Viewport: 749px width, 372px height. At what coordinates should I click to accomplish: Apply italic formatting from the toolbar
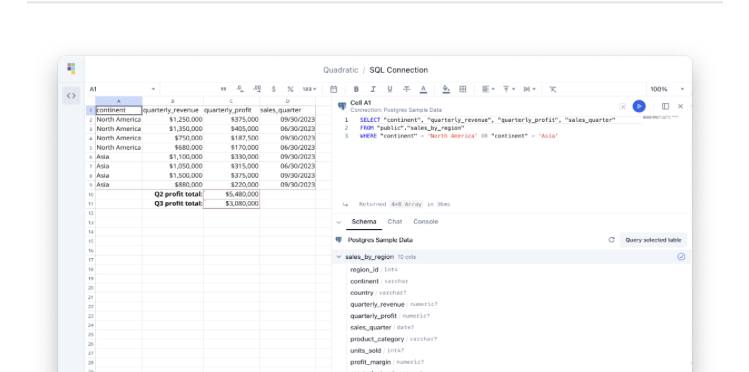coord(373,89)
